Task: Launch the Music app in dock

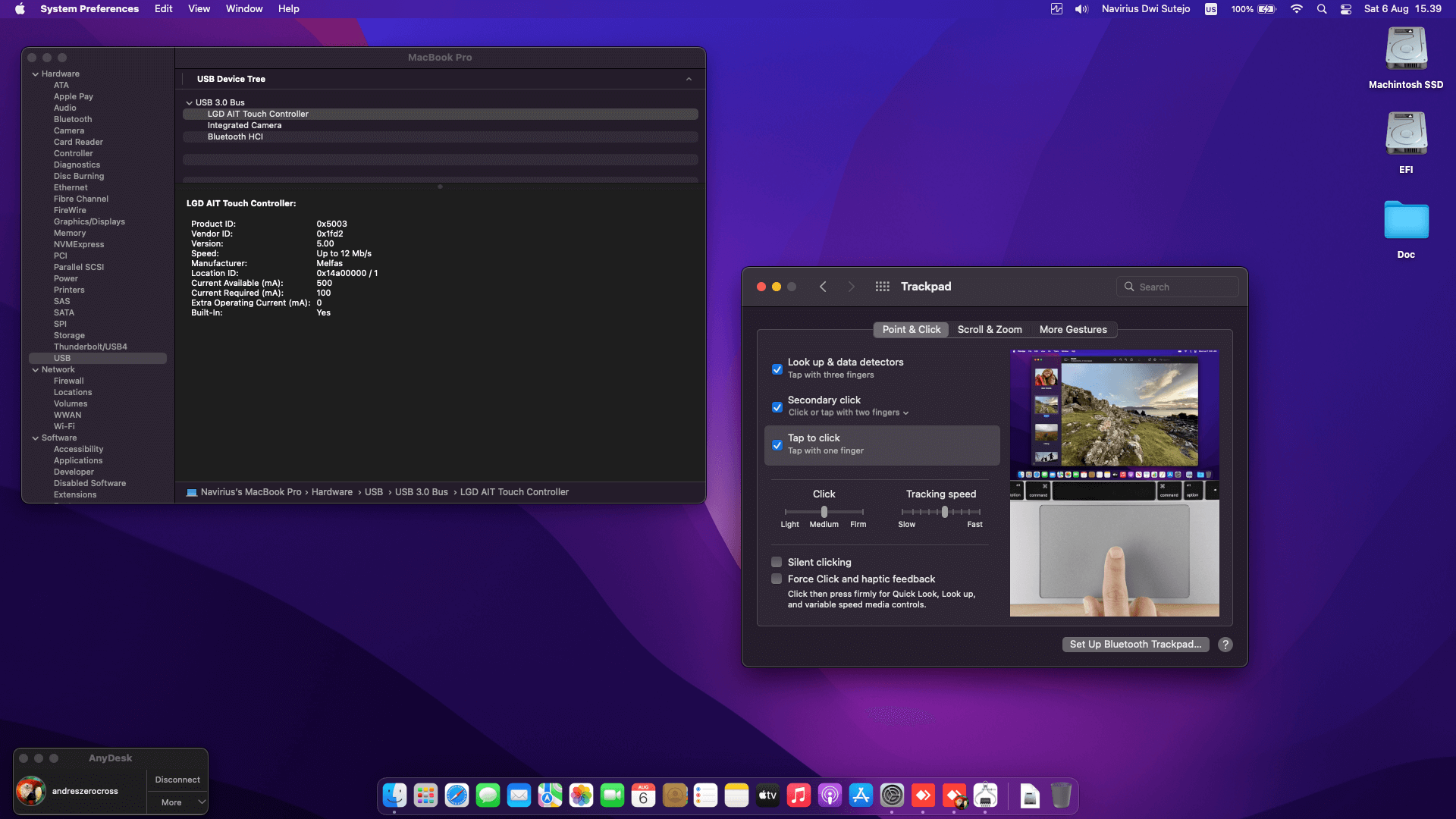Action: (799, 795)
